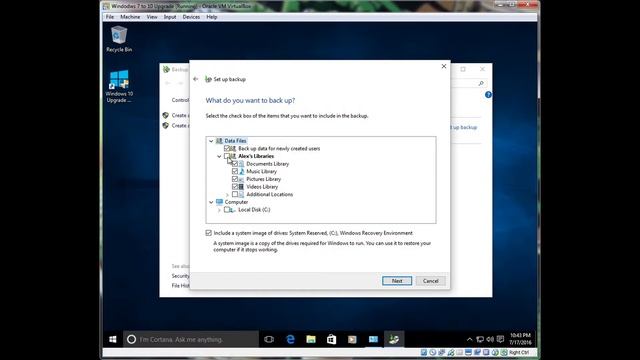Click the Cancel button
The width and height of the screenshot is (640, 360).
431,281
